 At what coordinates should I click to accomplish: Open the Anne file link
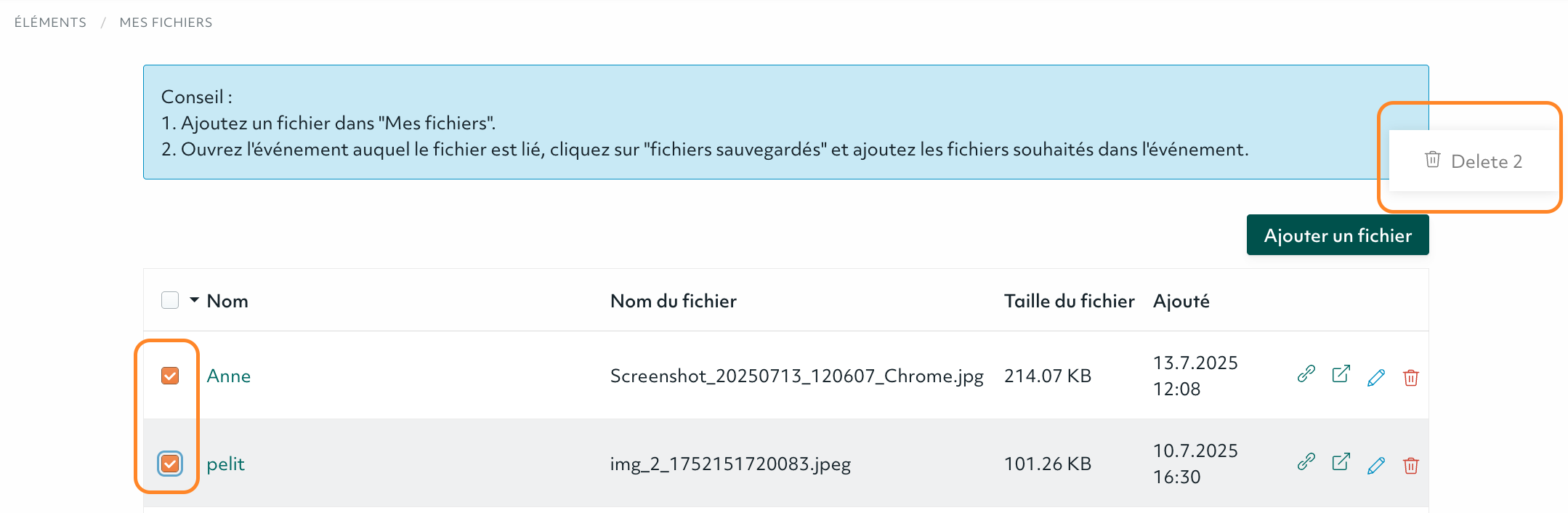pos(228,376)
